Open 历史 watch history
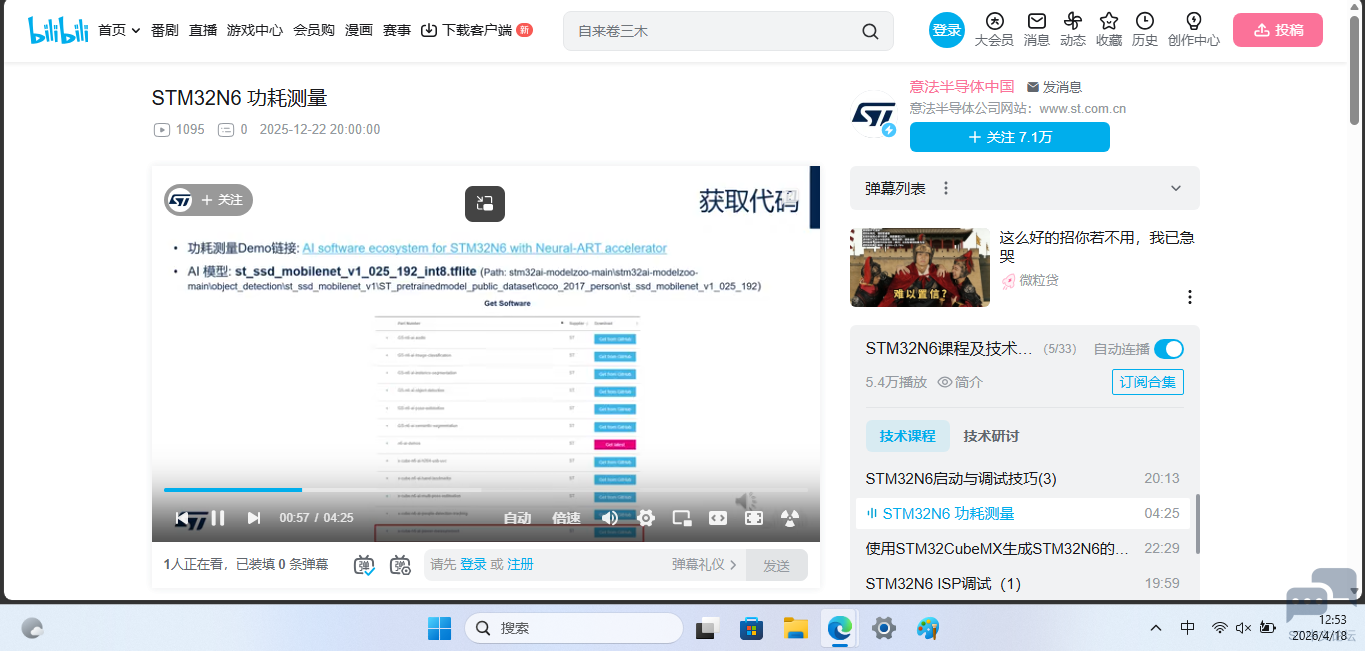 coord(1144,30)
